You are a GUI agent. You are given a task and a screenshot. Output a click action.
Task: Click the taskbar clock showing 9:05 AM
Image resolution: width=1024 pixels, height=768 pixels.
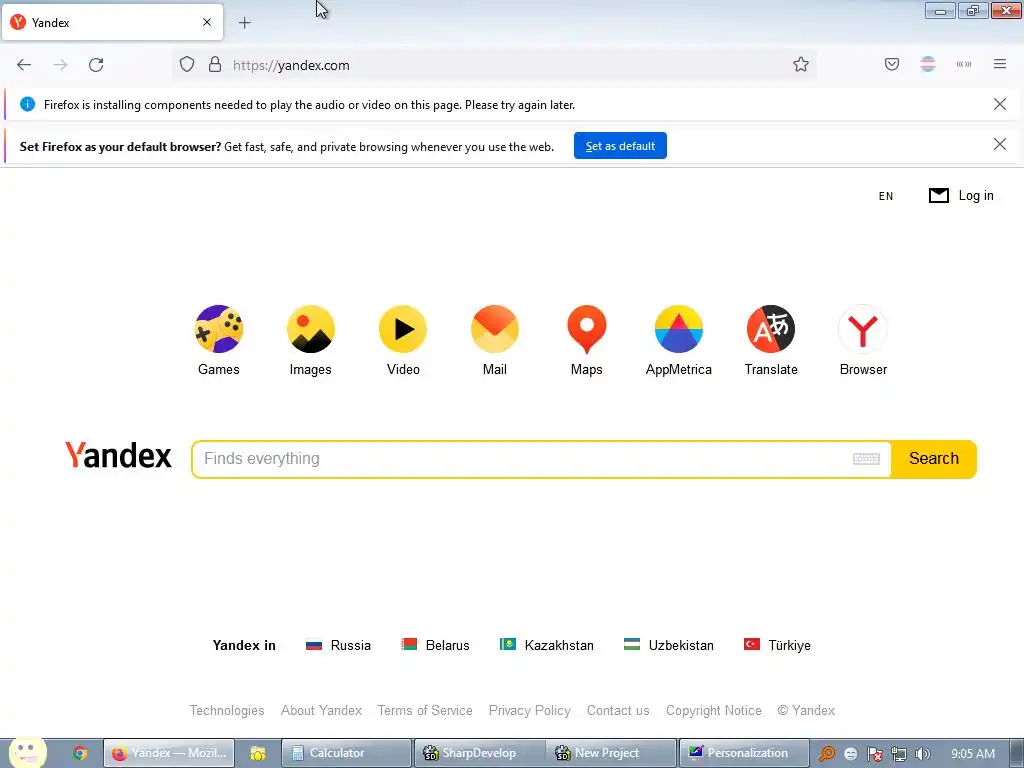pyautogui.click(x=972, y=754)
